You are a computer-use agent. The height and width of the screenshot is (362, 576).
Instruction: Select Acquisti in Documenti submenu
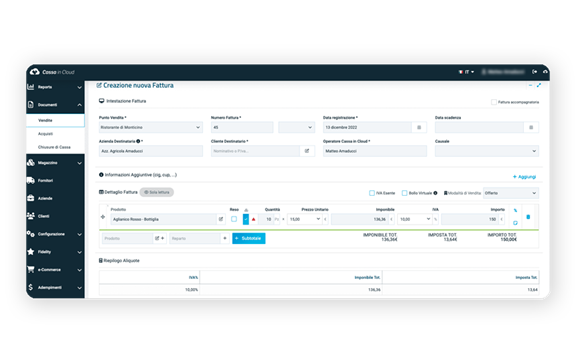(46, 134)
